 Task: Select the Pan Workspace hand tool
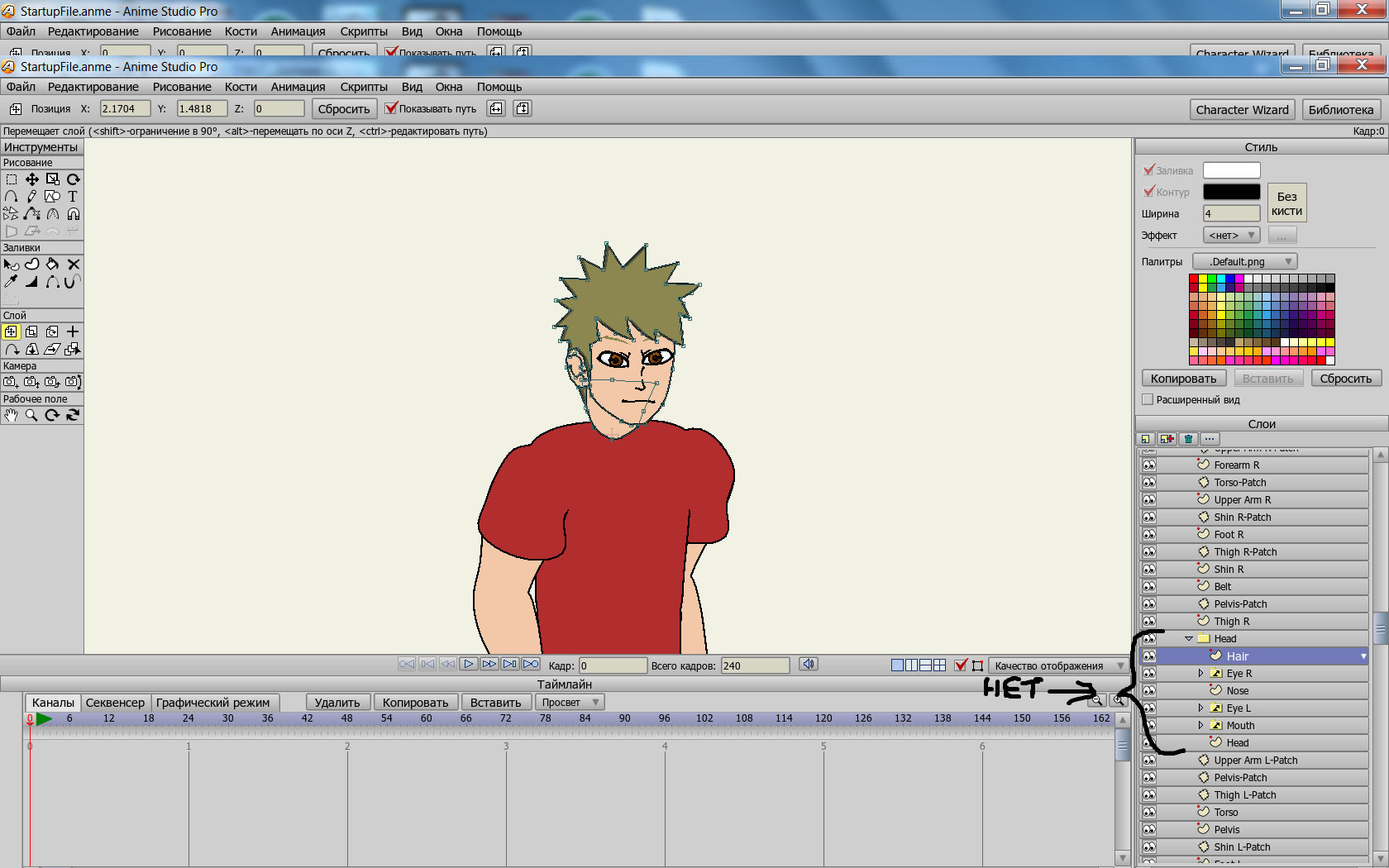[11, 416]
